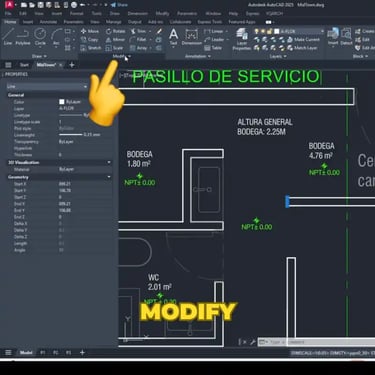Click the Leader tool

tap(214, 39)
